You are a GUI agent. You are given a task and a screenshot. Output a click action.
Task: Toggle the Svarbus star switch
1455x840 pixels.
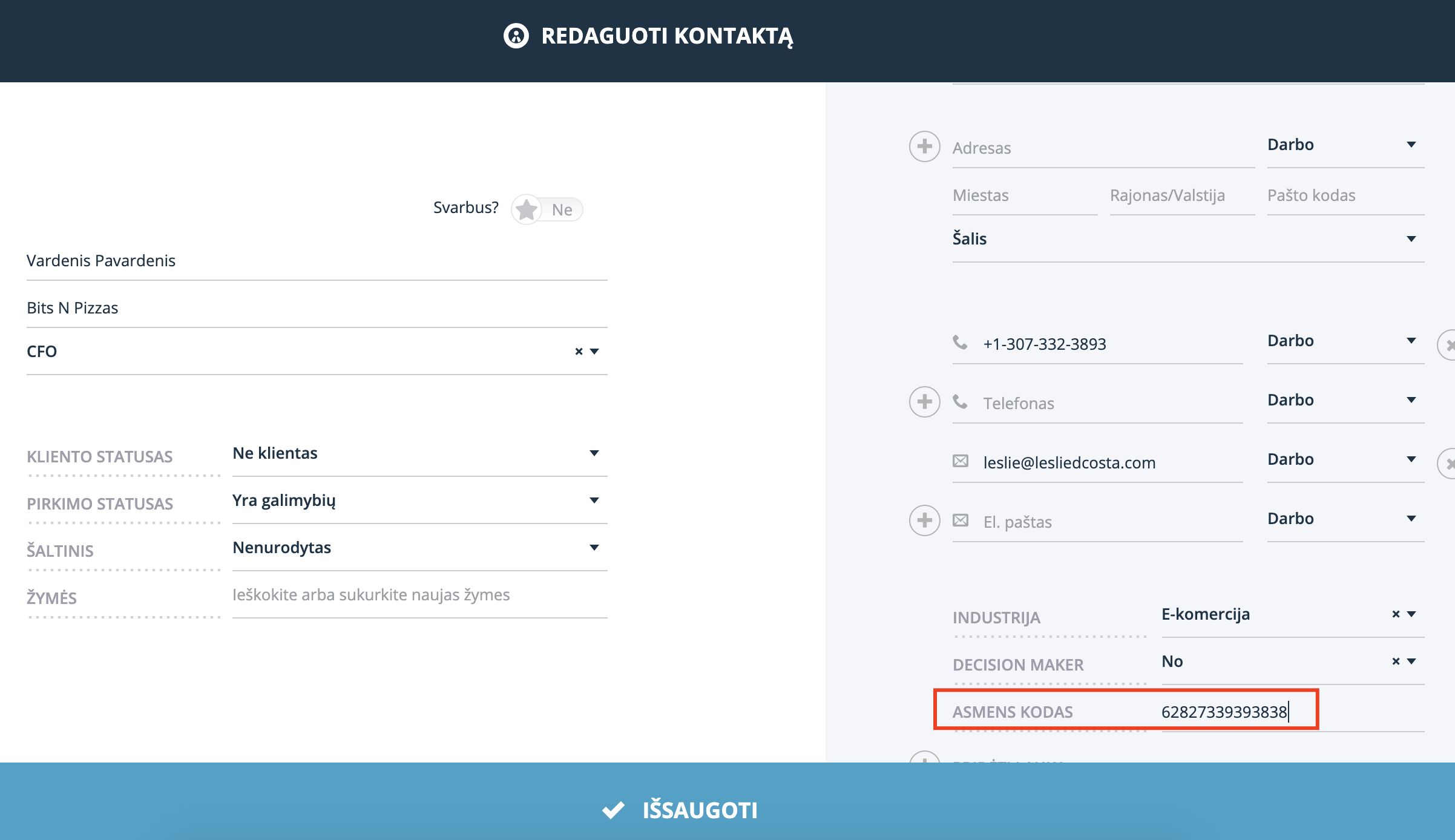tap(547, 209)
